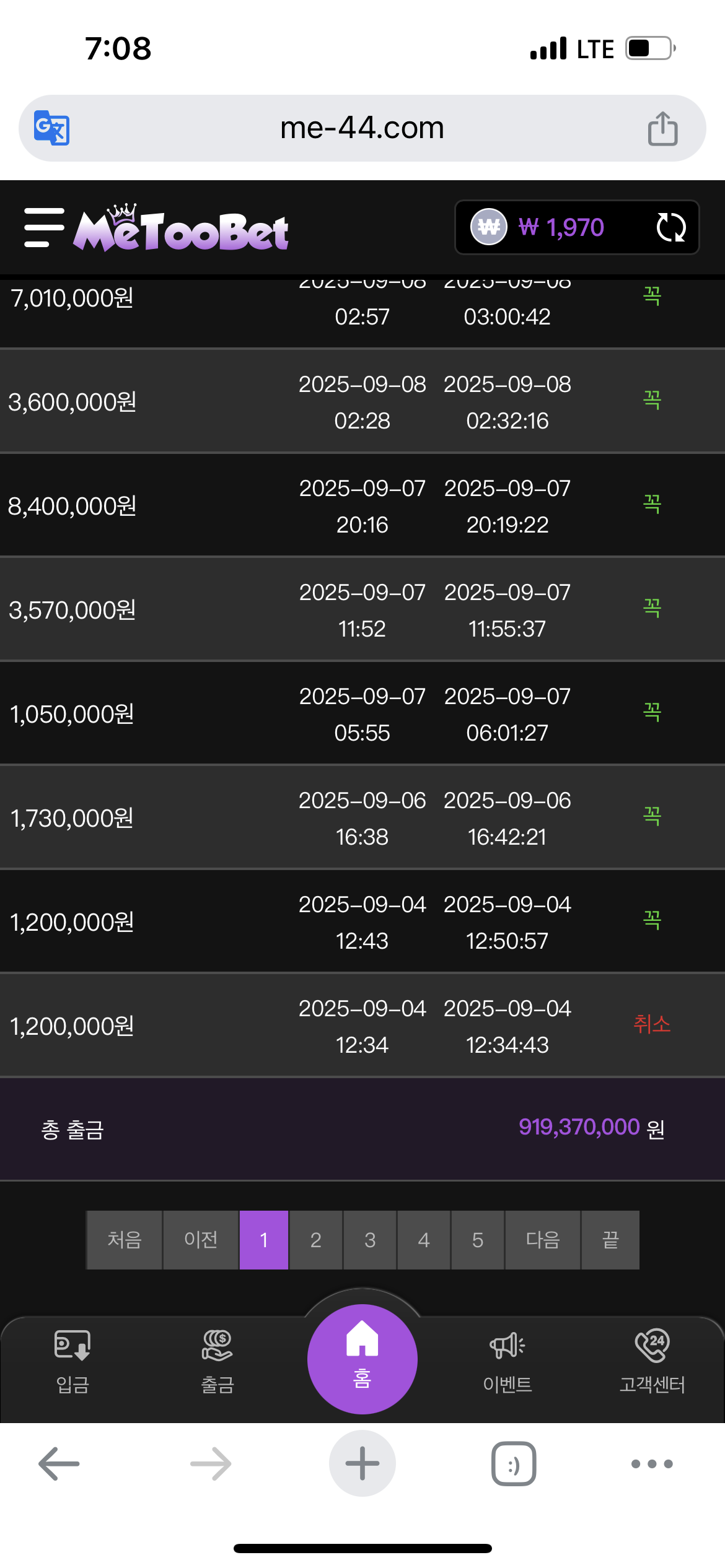Screen dimensions: 725x1568
Task: Tap the share icon in address bar
Action: point(662,128)
